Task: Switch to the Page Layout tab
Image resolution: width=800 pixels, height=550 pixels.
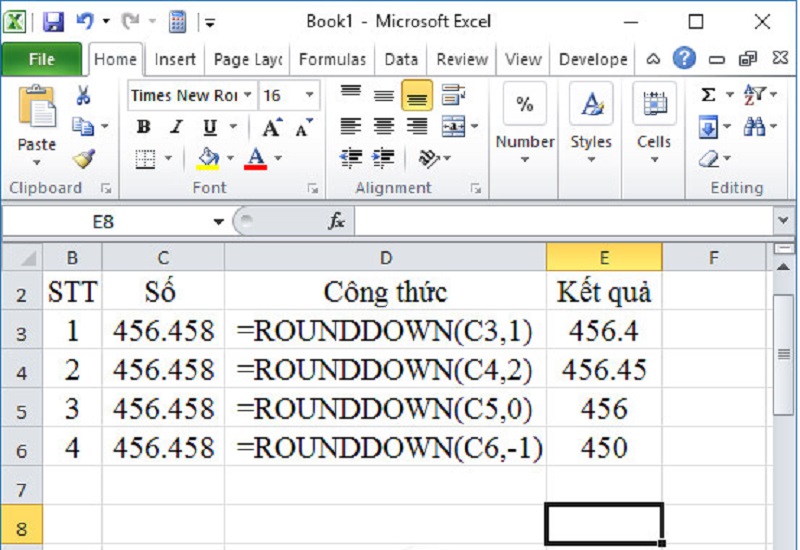Action: (248, 60)
